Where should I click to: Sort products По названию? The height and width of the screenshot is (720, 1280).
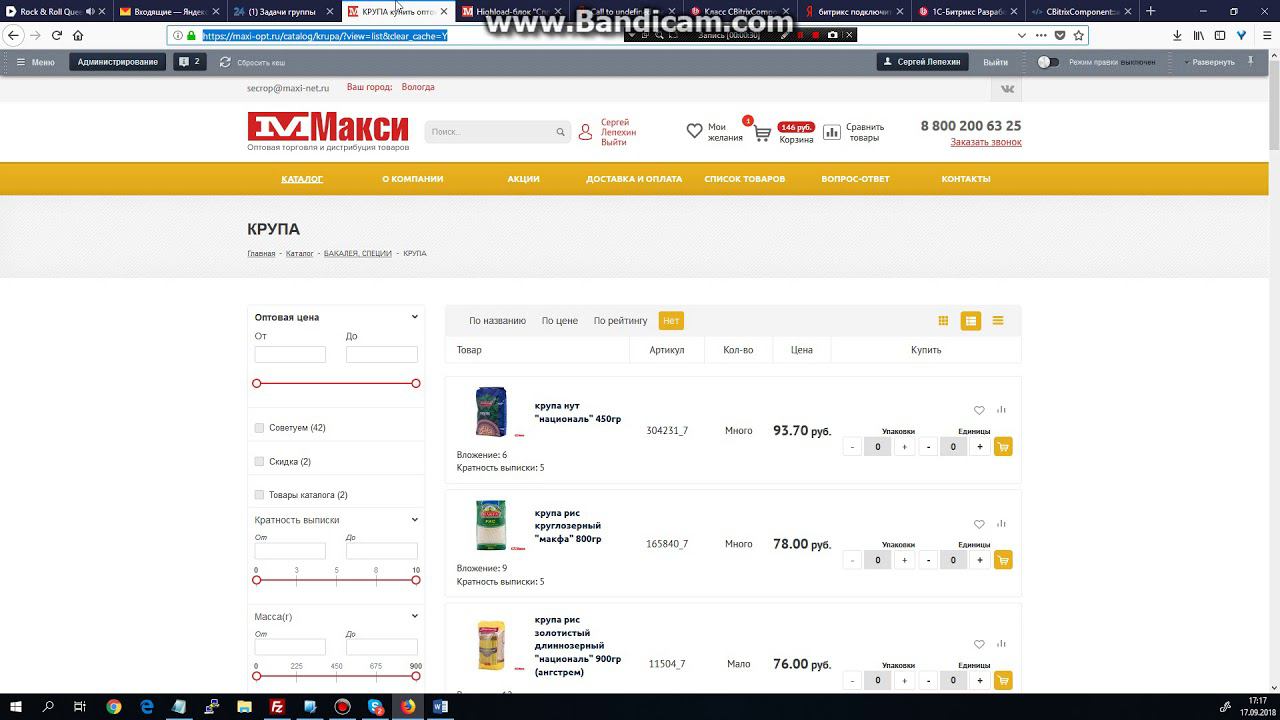tap(497, 321)
